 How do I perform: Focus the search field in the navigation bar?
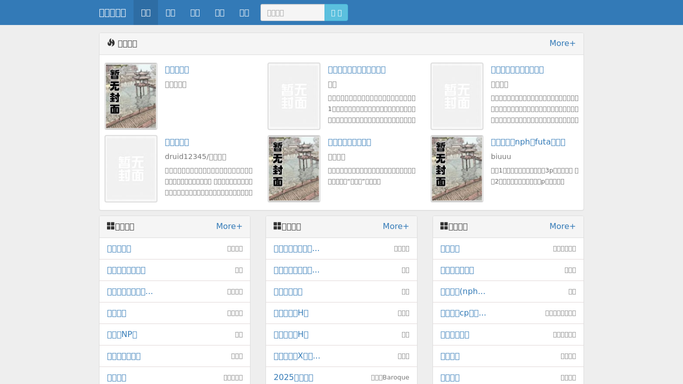(292, 13)
